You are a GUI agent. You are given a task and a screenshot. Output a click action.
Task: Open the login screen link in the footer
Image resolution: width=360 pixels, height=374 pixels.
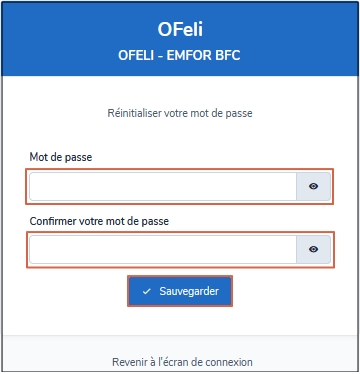182,362
